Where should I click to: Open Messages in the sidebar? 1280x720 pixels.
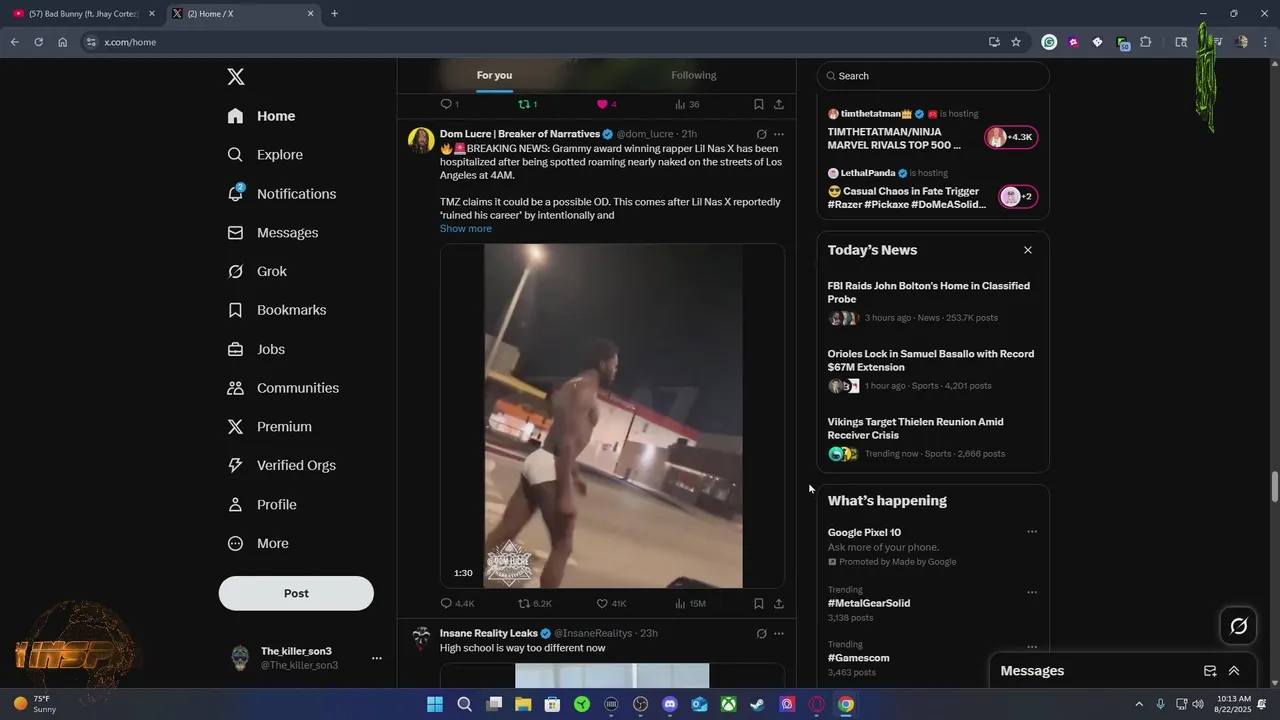click(273, 233)
